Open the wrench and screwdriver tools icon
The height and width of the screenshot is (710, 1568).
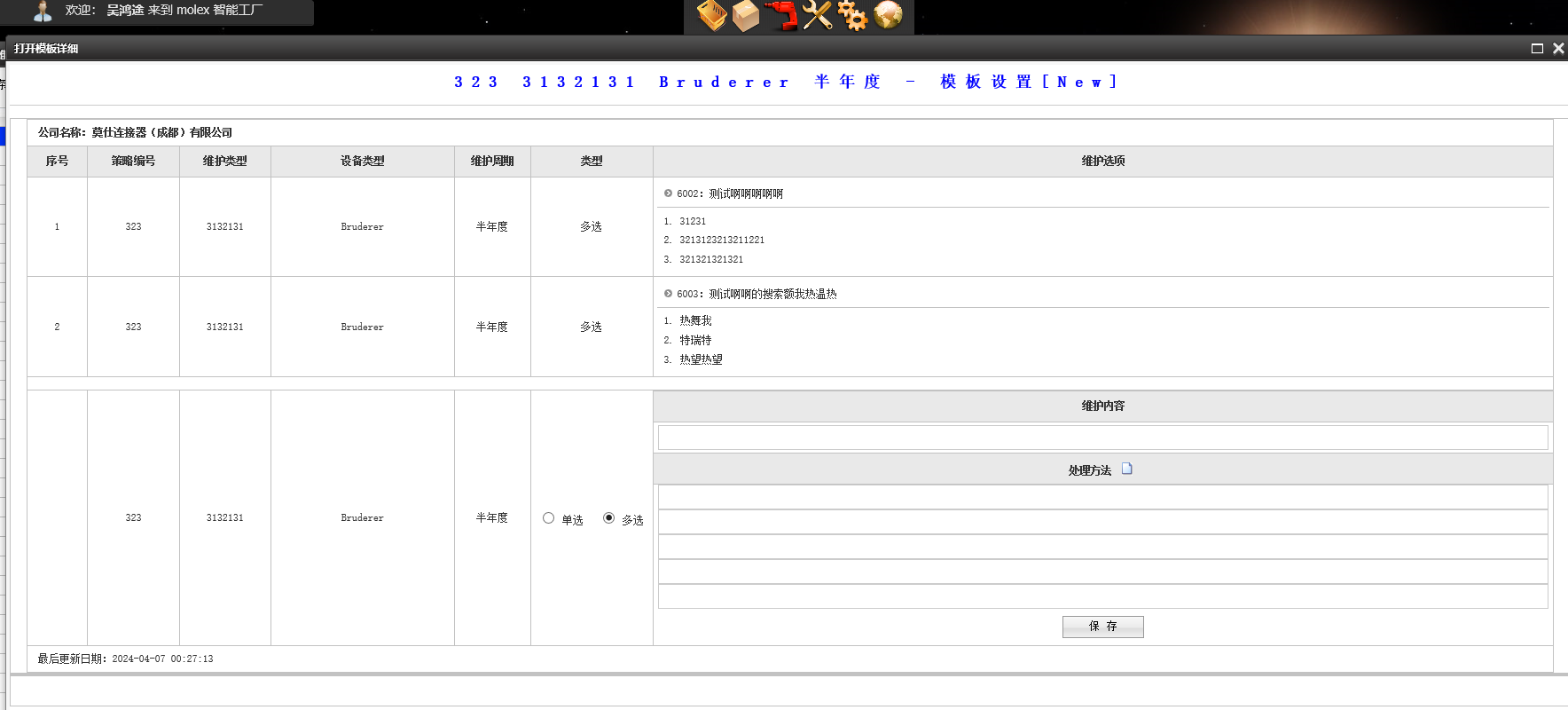[x=817, y=15]
